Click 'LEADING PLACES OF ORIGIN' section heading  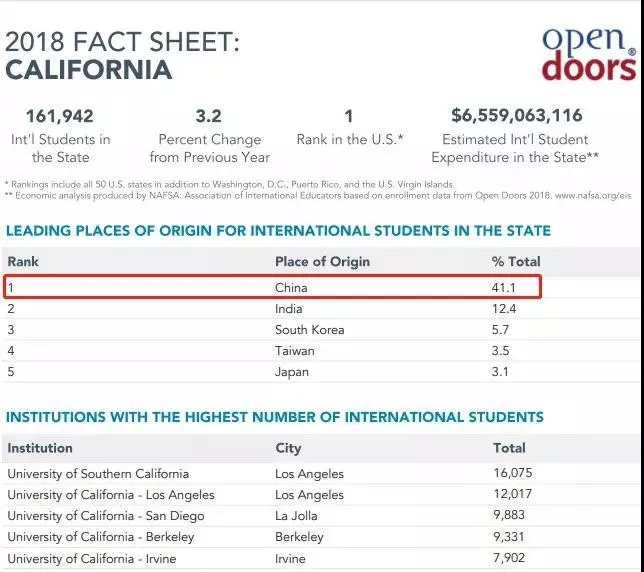[278, 231]
